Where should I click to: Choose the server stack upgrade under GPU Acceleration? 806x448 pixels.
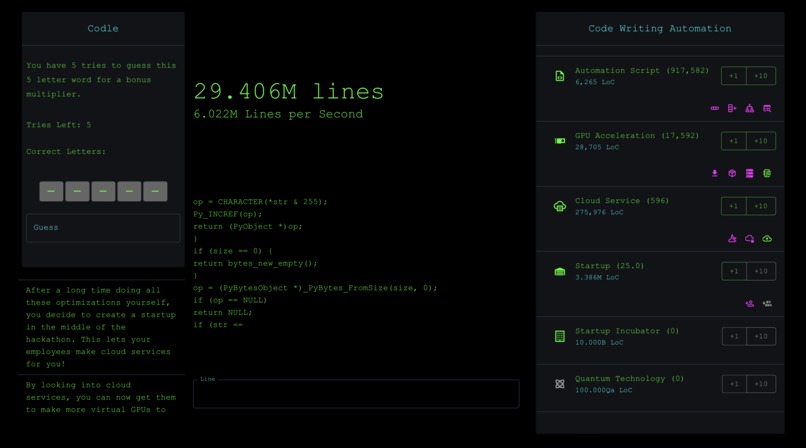coord(750,173)
